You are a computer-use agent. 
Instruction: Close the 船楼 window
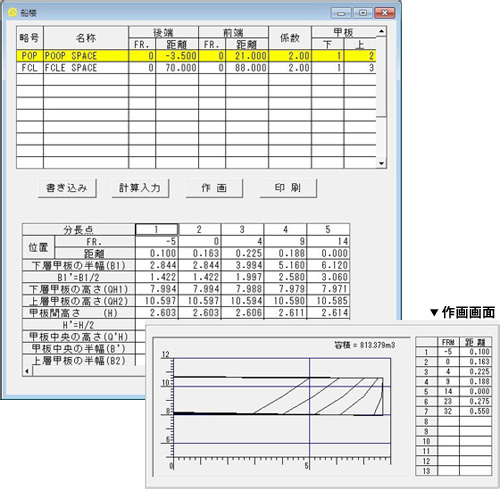pos(385,13)
